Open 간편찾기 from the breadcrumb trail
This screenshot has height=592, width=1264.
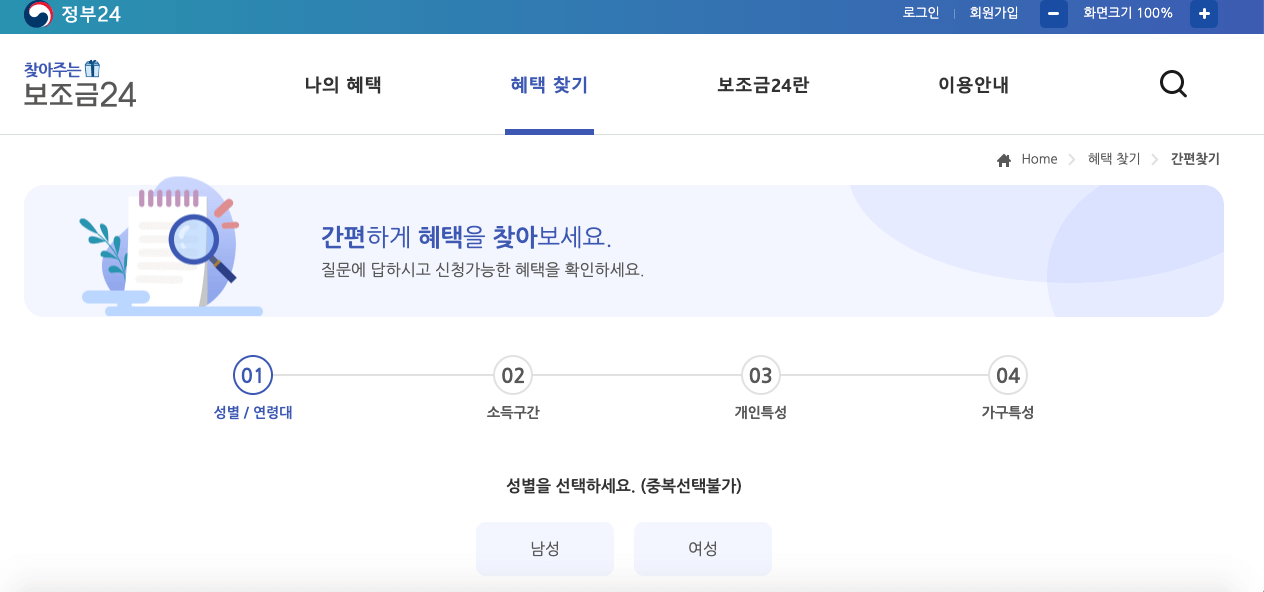(x=1195, y=158)
